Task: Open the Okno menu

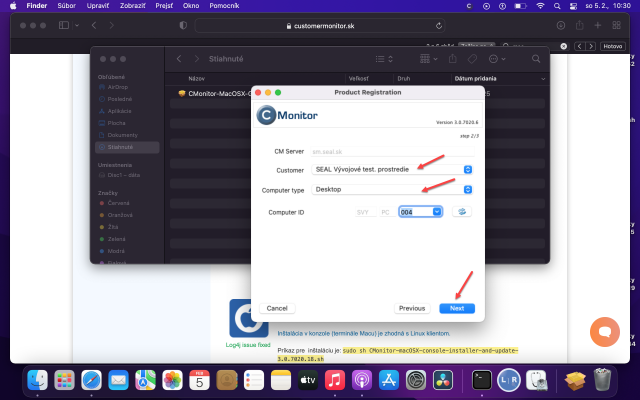Action: coord(191,6)
